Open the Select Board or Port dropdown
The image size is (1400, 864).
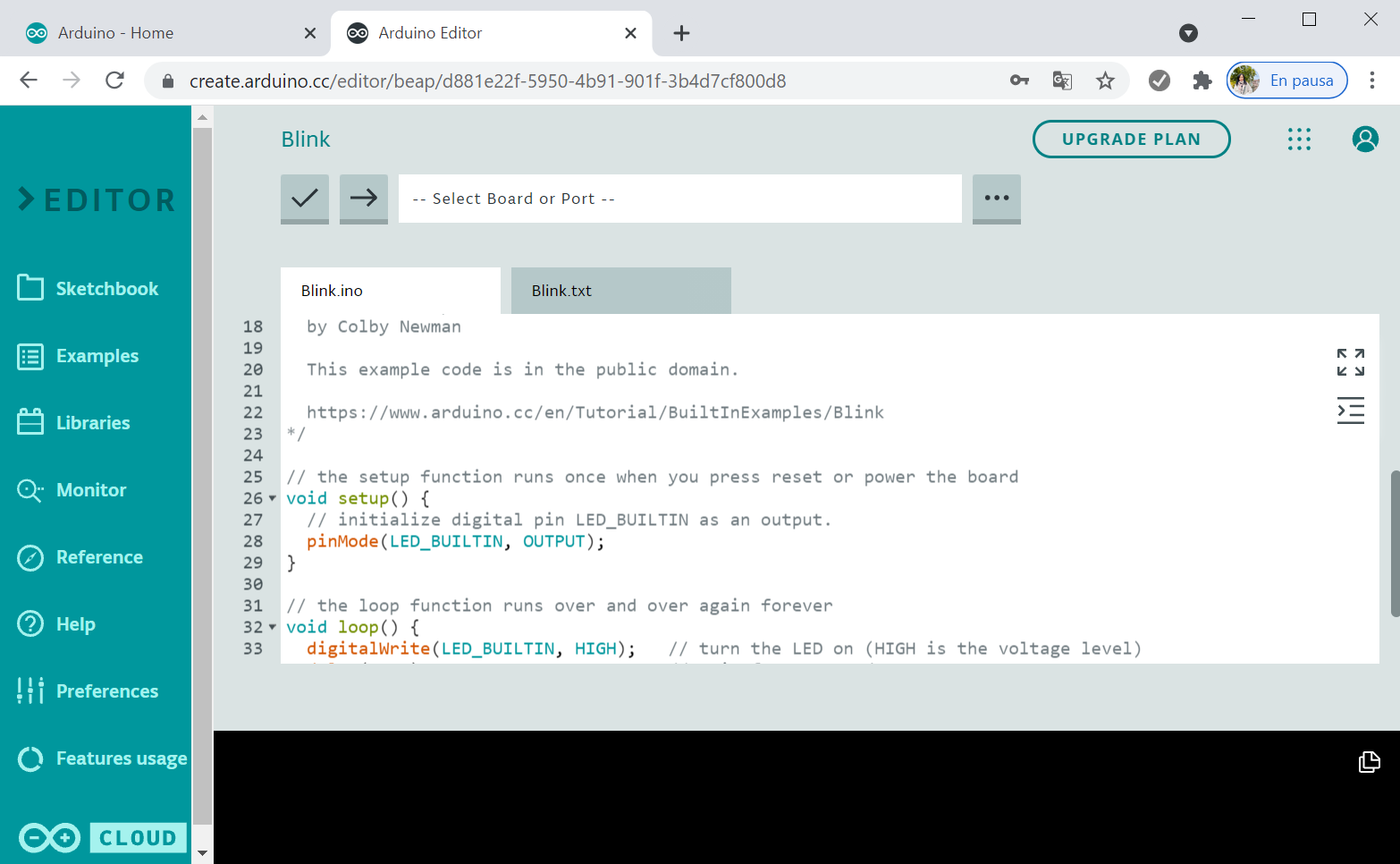(x=679, y=199)
